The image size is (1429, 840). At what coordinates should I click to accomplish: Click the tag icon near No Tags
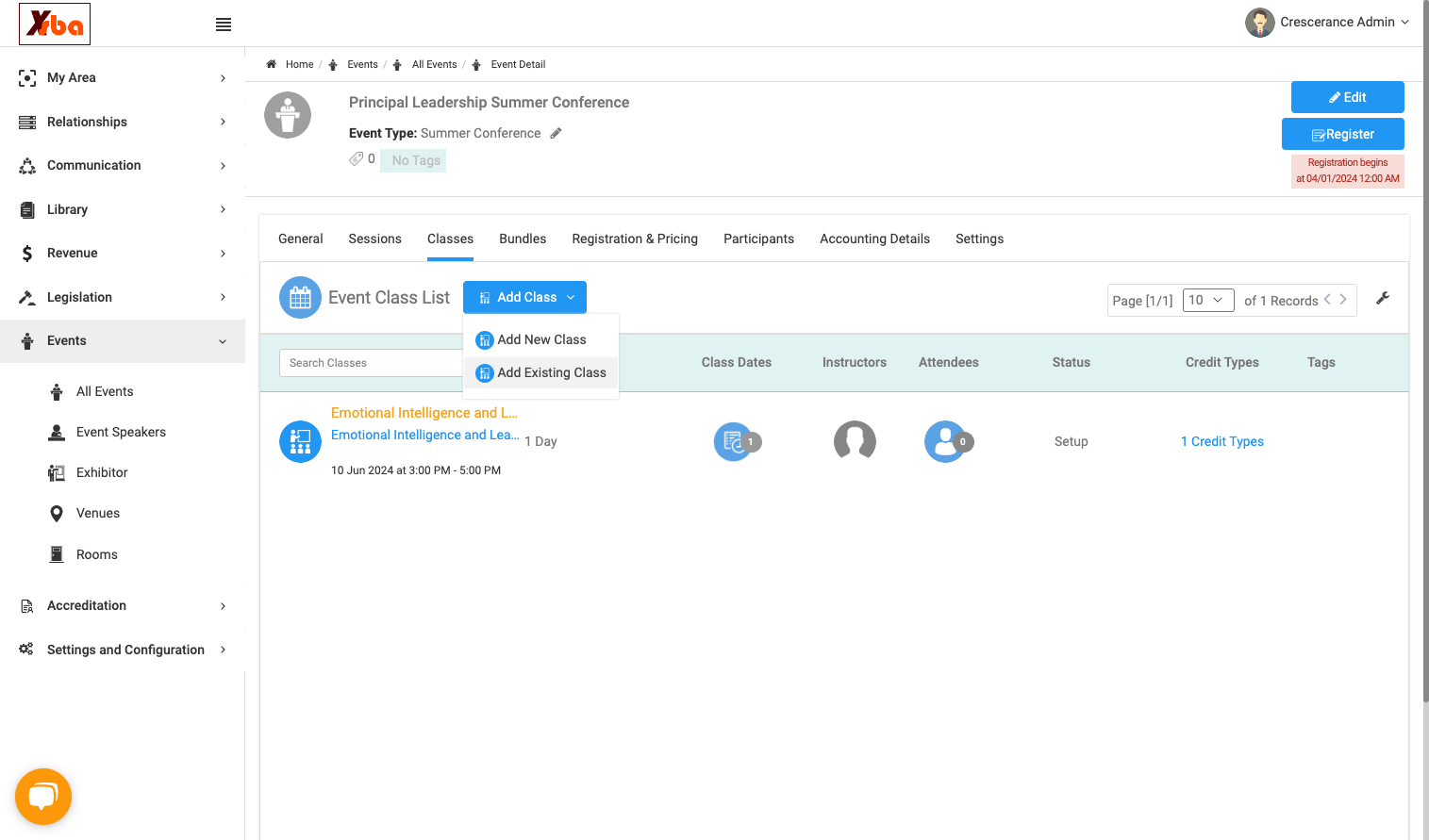click(x=356, y=158)
